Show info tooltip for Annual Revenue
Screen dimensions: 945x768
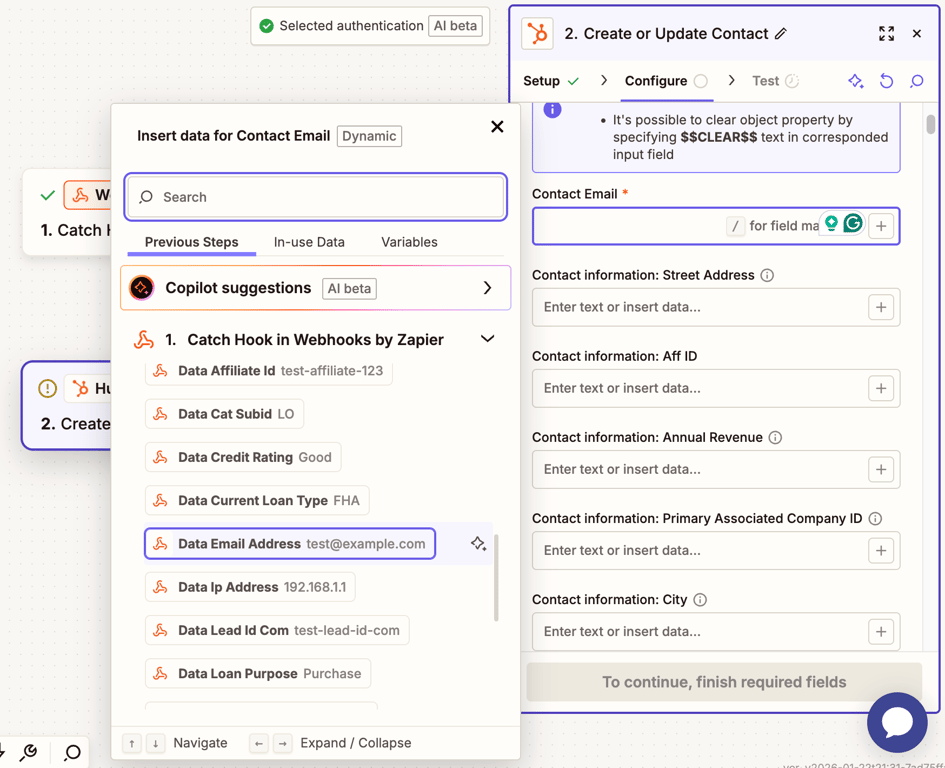click(775, 438)
